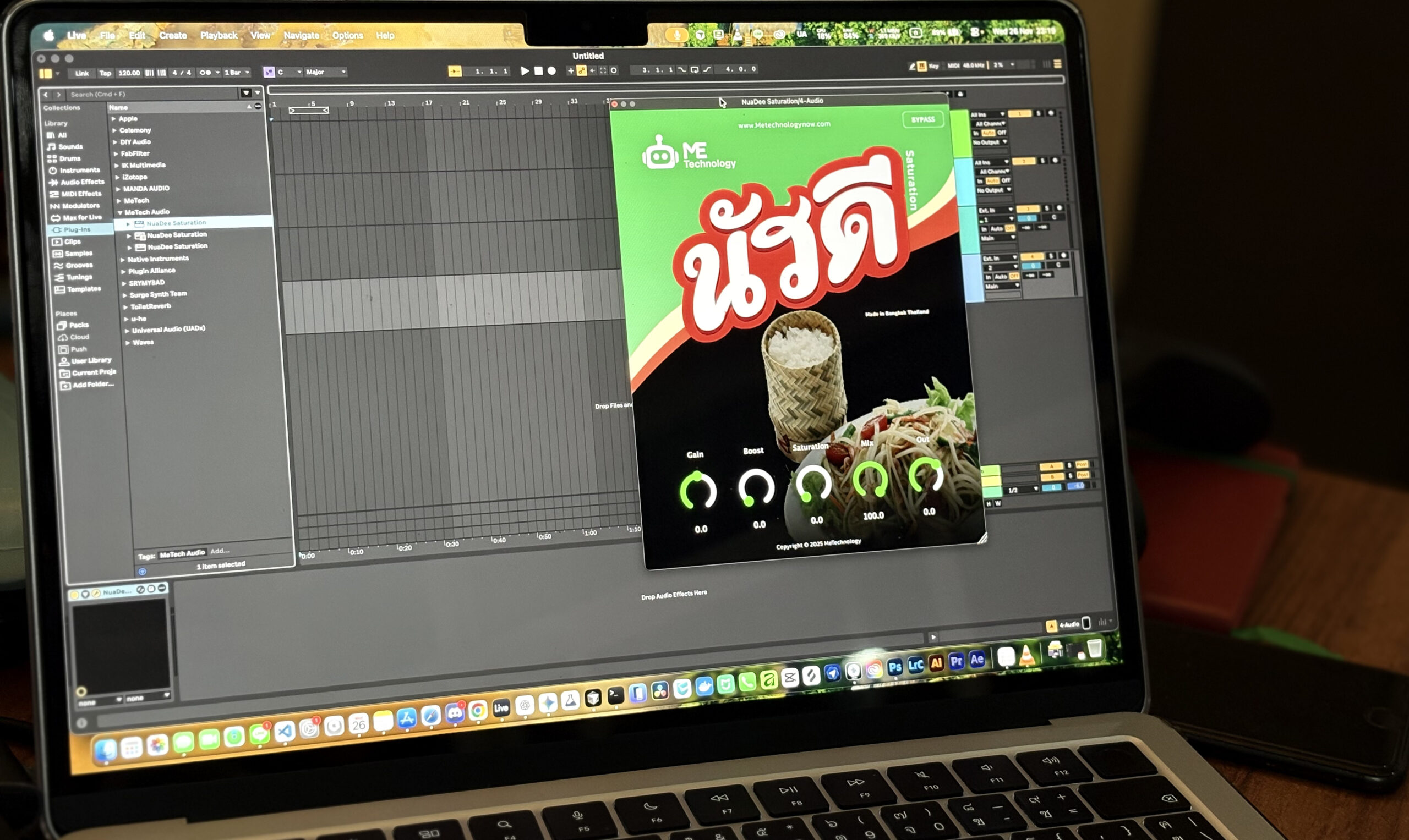
Task: Toggle track 2 activator button
Action: (1023, 161)
